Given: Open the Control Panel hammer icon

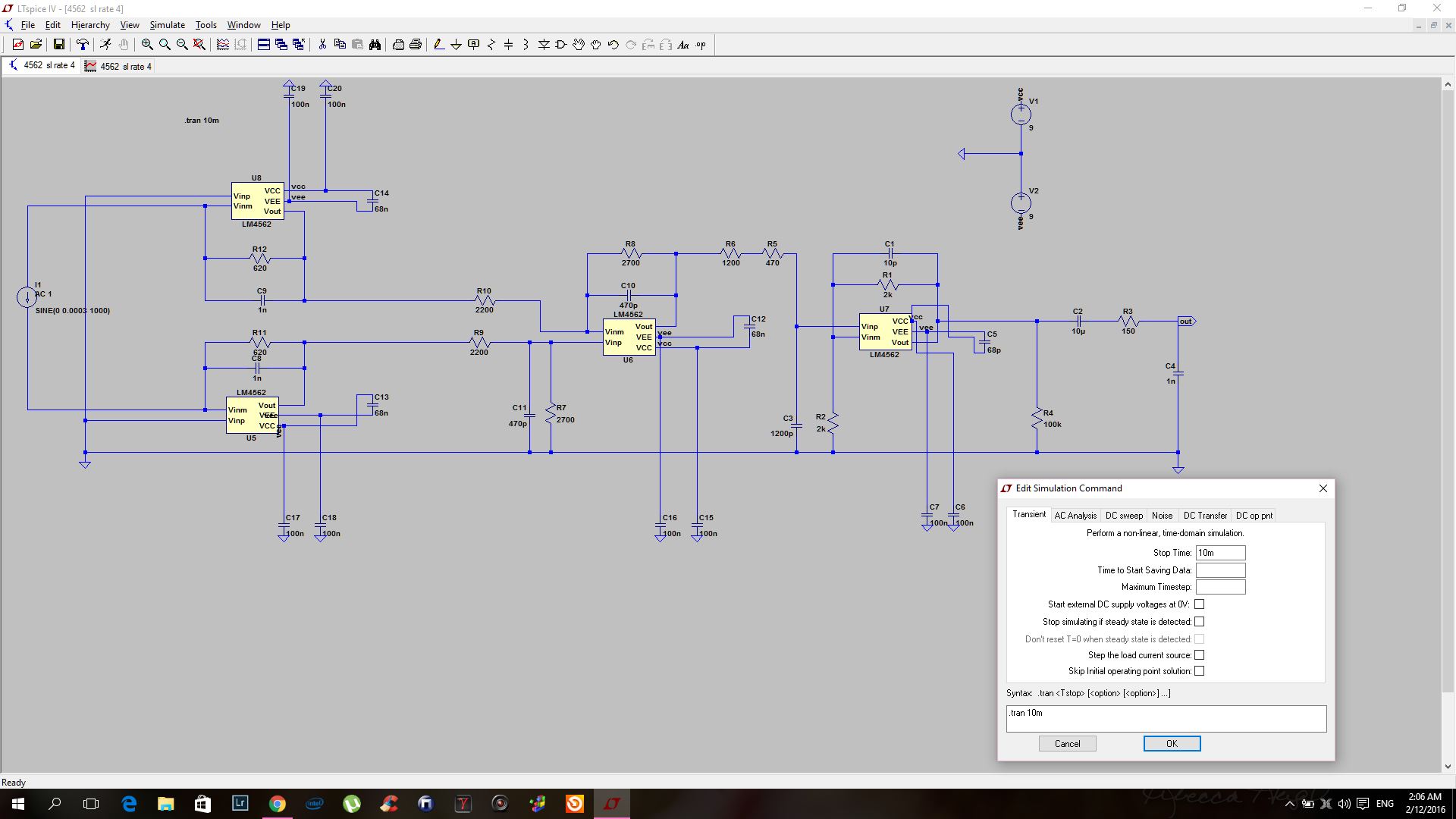Looking at the screenshot, I should point(83,45).
